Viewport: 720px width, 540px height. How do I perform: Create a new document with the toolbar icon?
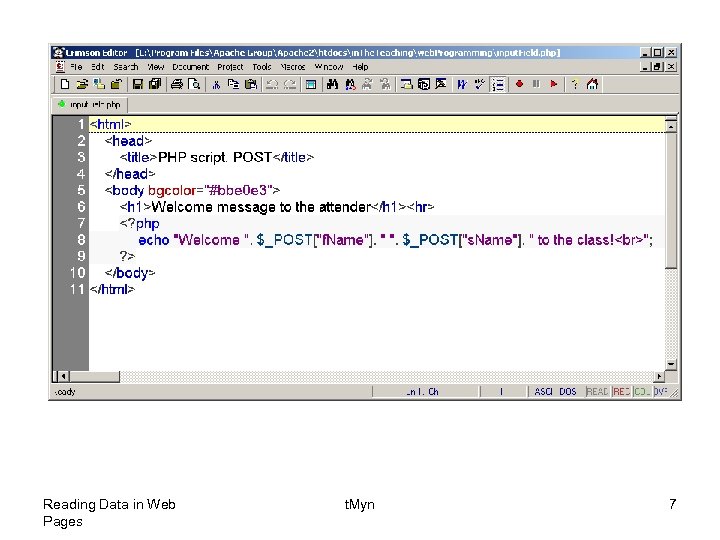click(x=65, y=84)
